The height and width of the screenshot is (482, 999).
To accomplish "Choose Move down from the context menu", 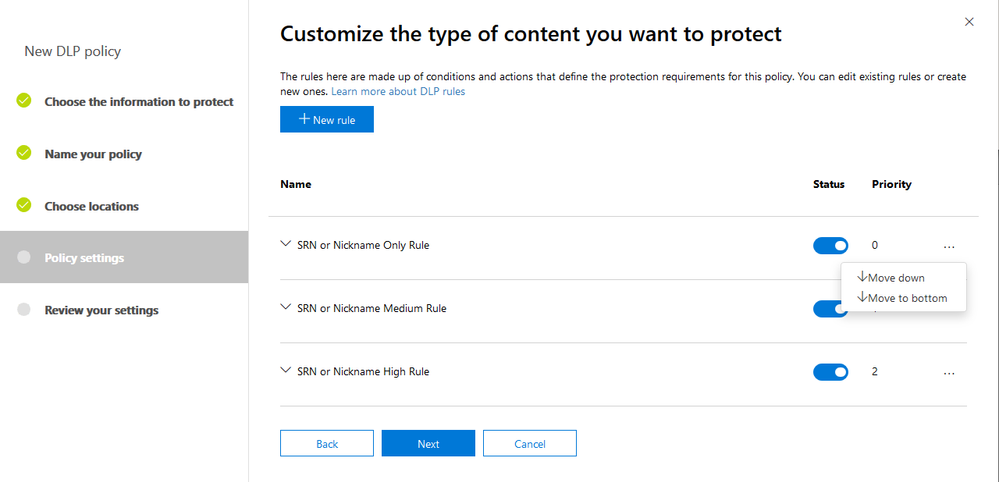I will pyautogui.click(x=891, y=278).
